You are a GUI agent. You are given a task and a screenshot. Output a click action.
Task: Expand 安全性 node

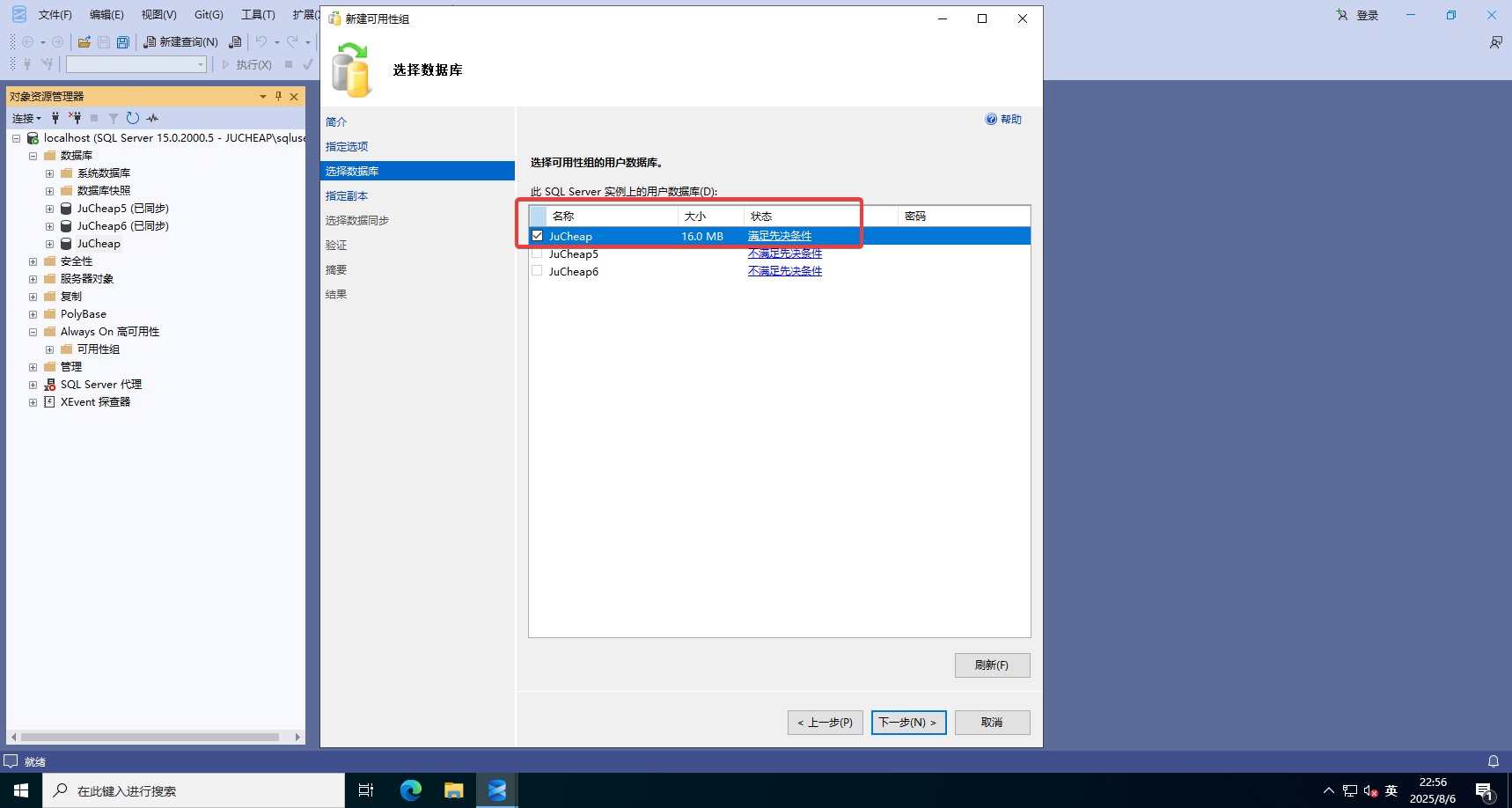[x=33, y=261]
